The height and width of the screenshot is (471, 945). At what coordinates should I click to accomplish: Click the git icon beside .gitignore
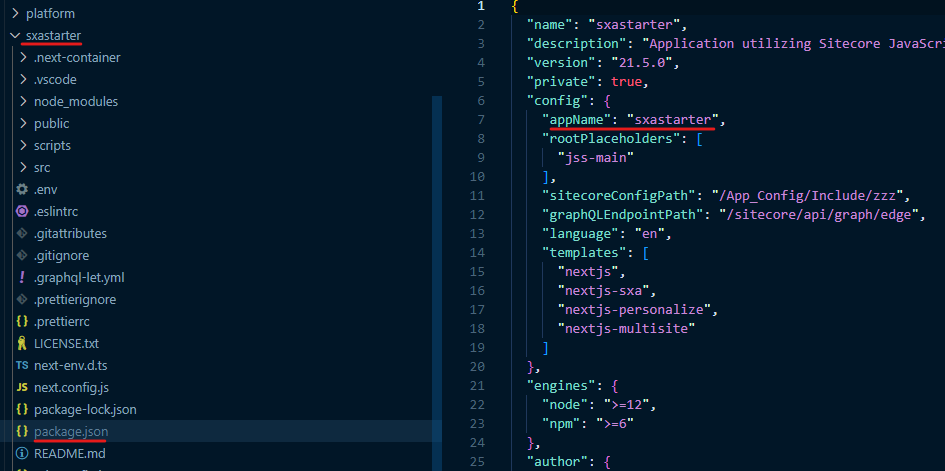tap(22, 255)
